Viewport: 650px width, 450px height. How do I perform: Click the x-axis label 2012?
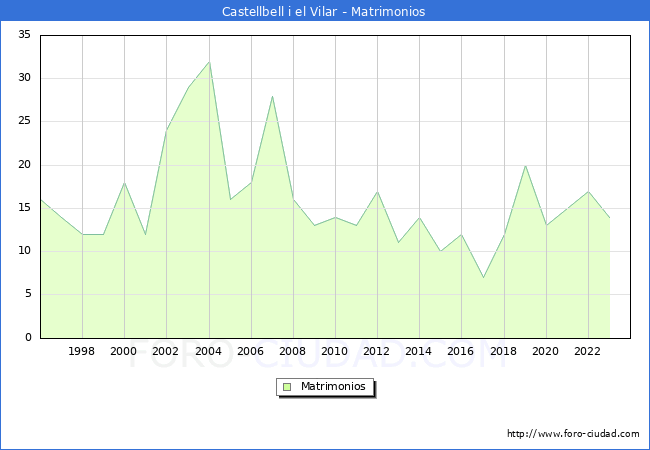click(376, 351)
